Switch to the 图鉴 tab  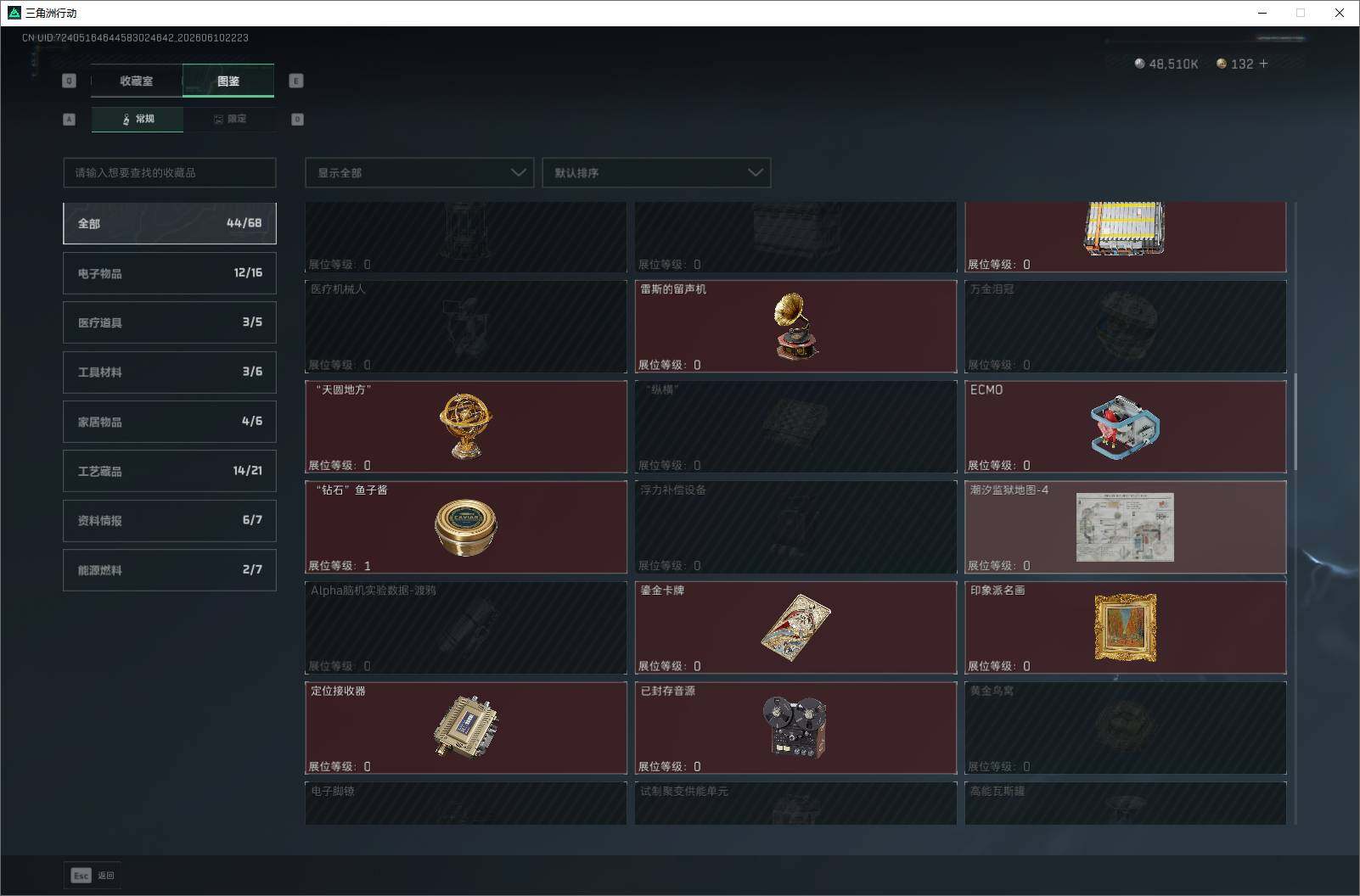[x=228, y=81]
